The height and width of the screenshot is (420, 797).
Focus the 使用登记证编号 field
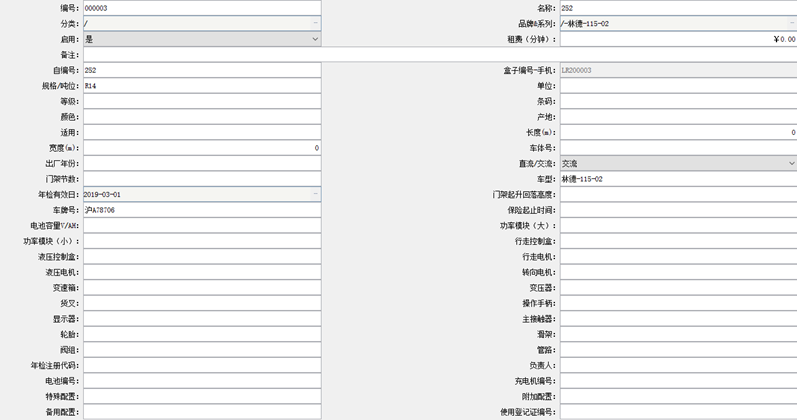(677, 412)
